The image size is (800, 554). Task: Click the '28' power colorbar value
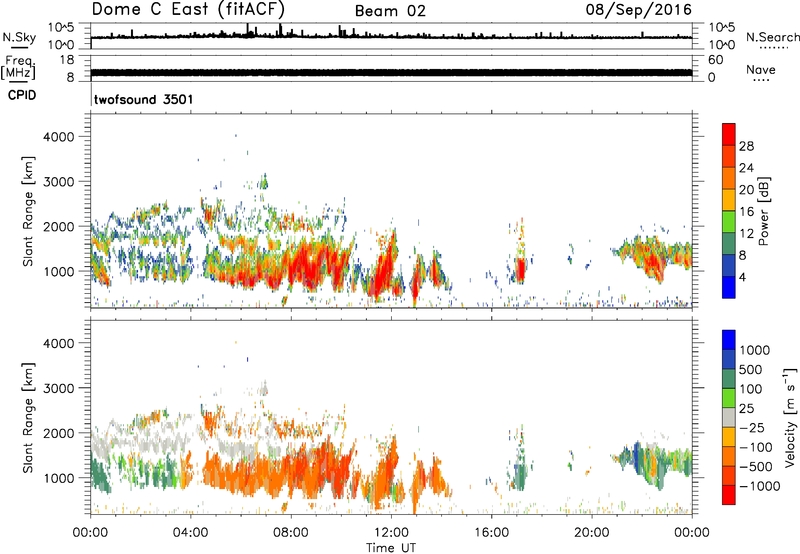(746, 146)
